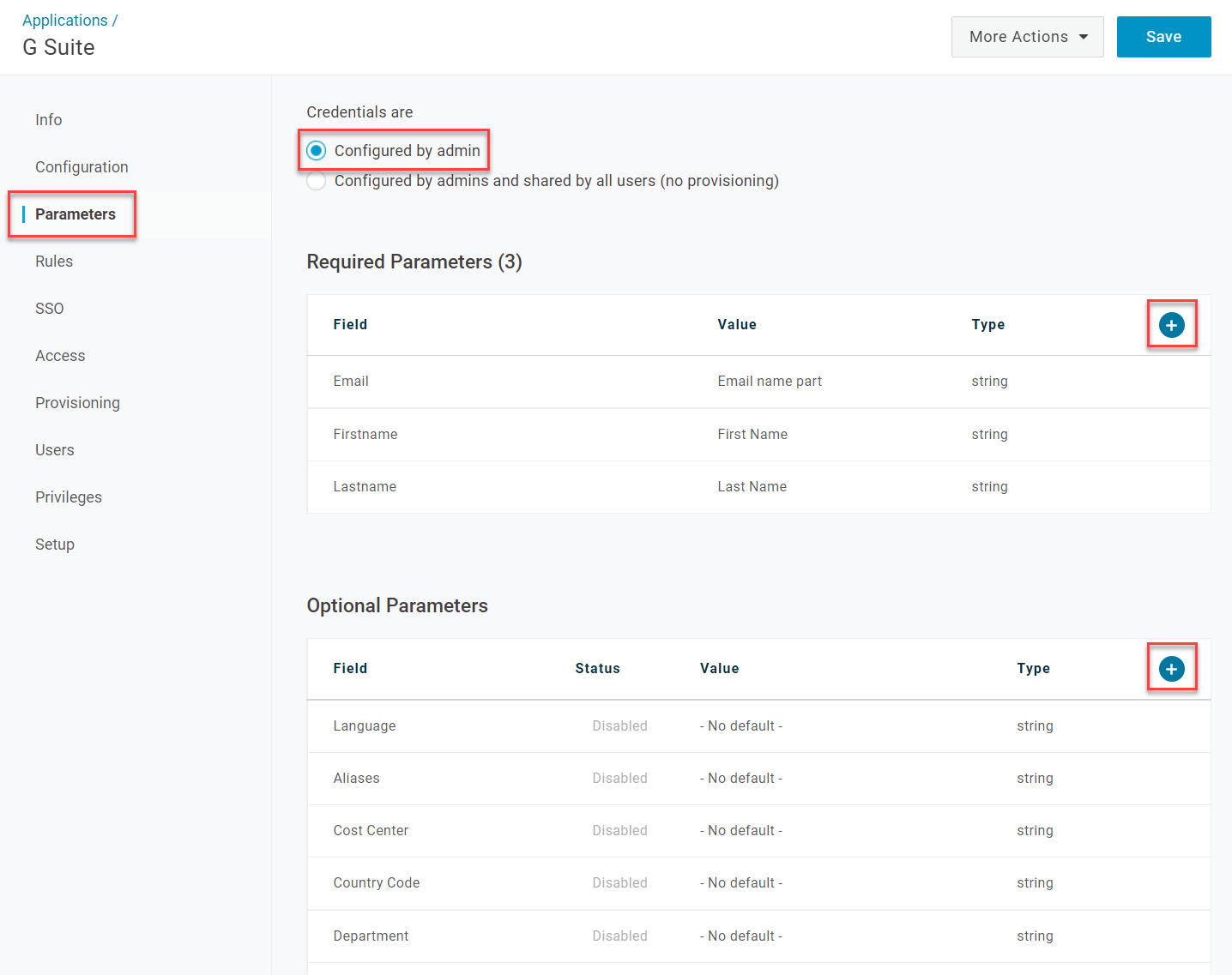Image resolution: width=1232 pixels, height=975 pixels.
Task: Open the Aliases optional parameter
Action: 758,779
